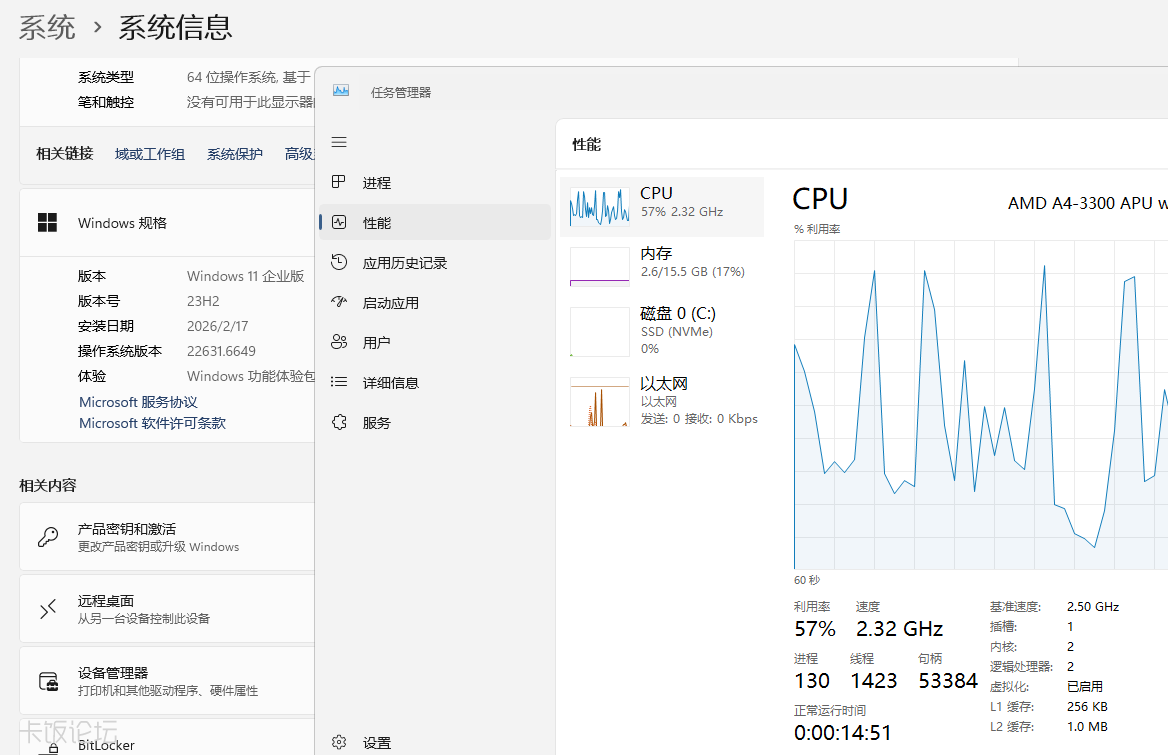Select the 性能 (Performance) sidebar icon

[339, 222]
